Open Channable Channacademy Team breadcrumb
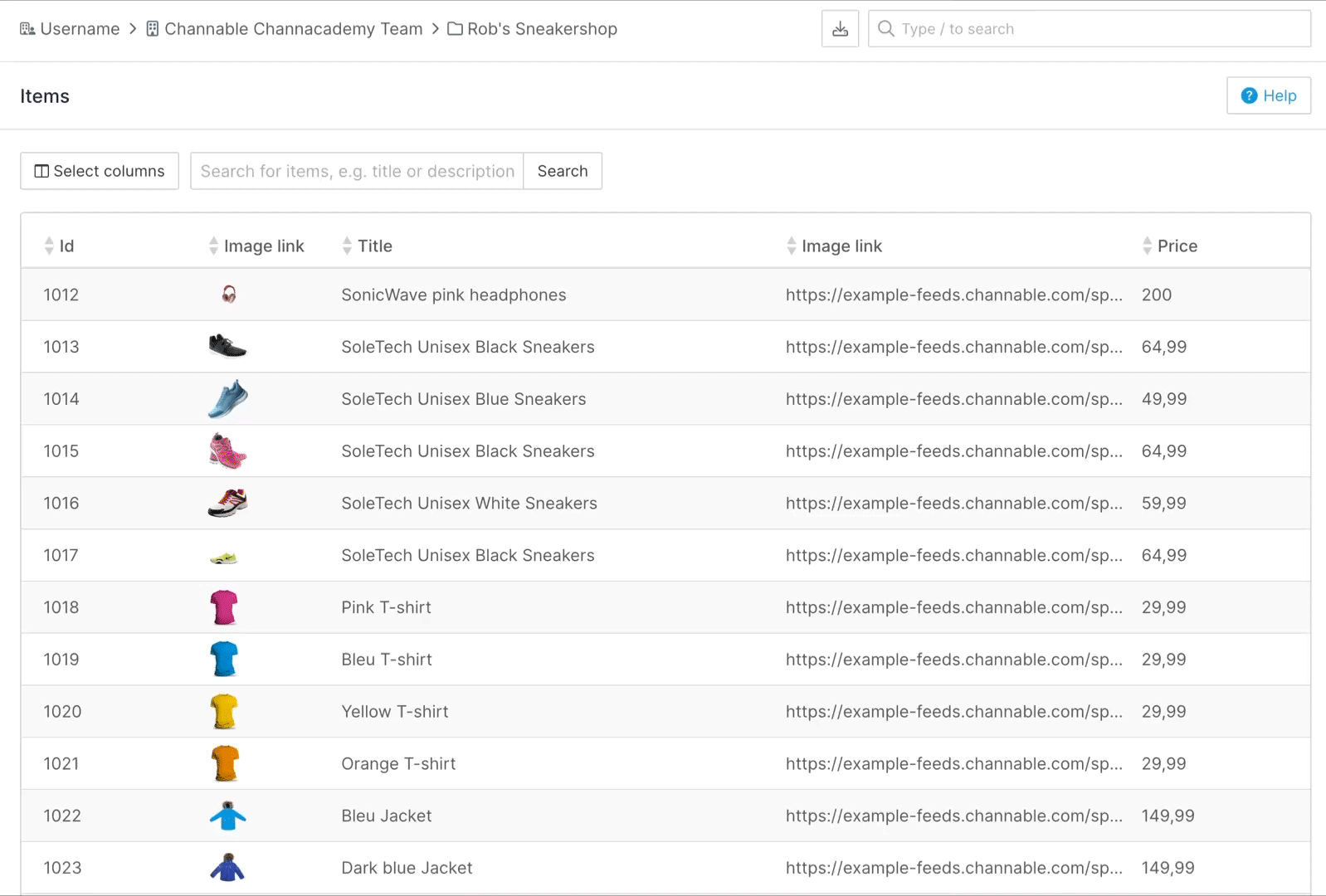This screenshot has width=1326, height=896. tap(285, 29)
